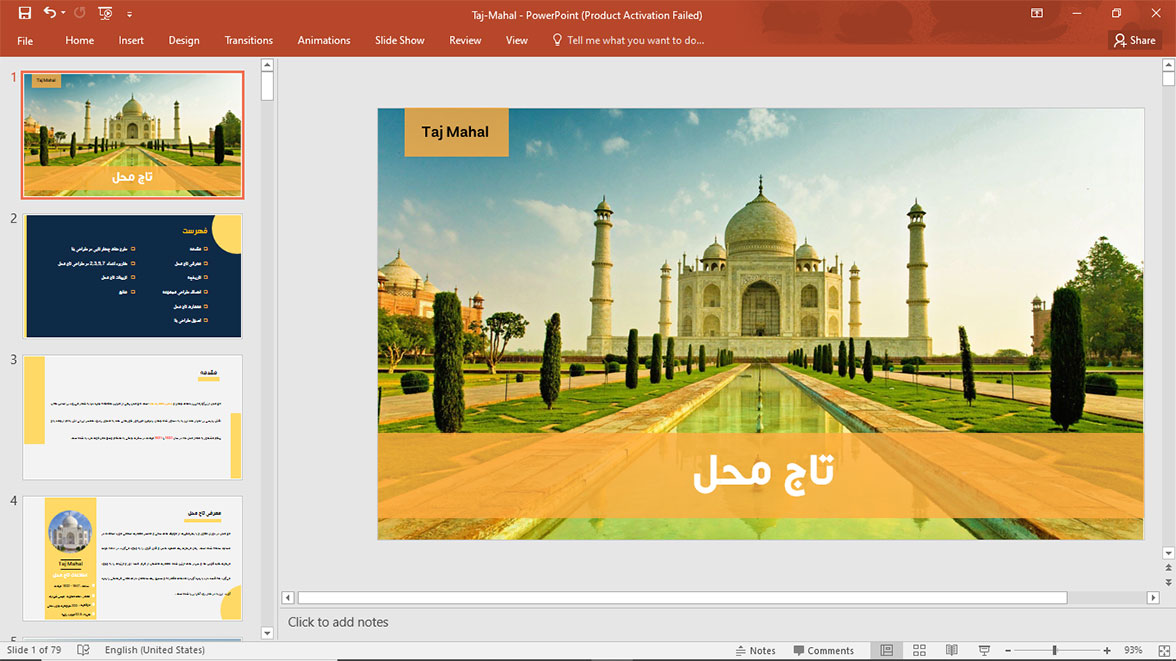The width and height of the screenshot is (1176, 661).
Task: Toggle Normal view button in status bar
Action: coord(887,650)
